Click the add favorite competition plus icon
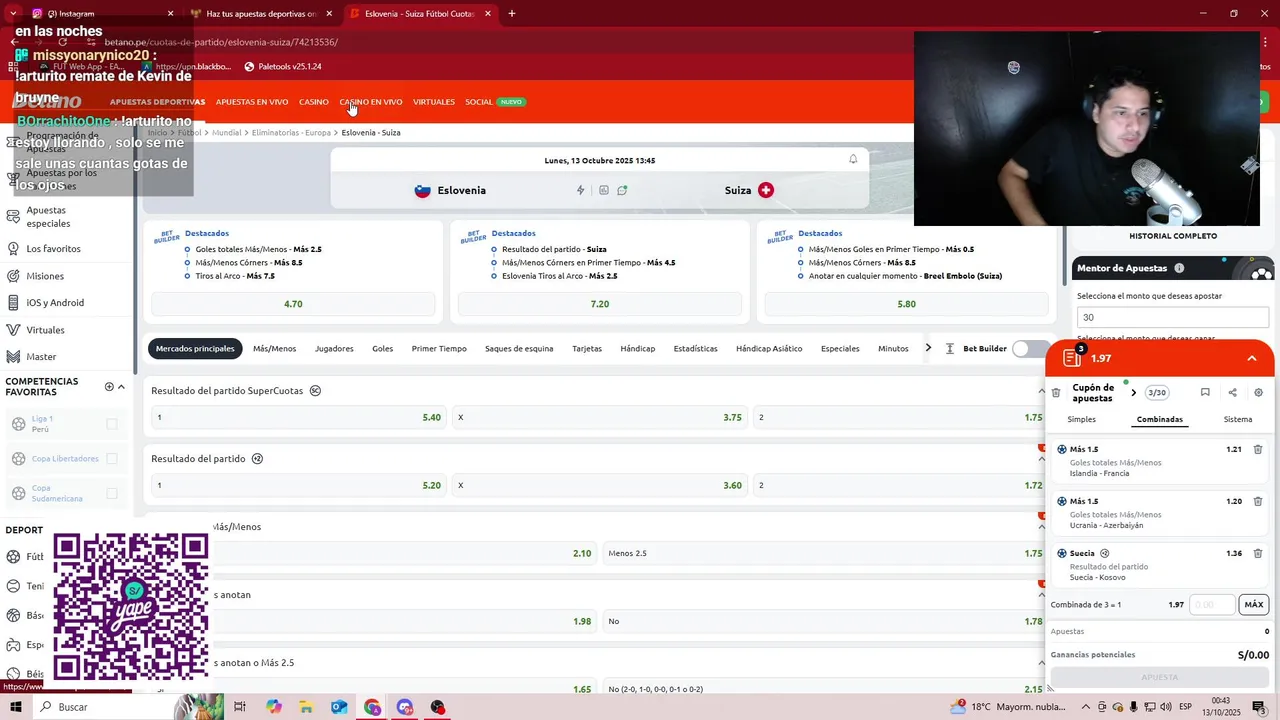Viewport: 1280px width, 720px height. [109, 387]
